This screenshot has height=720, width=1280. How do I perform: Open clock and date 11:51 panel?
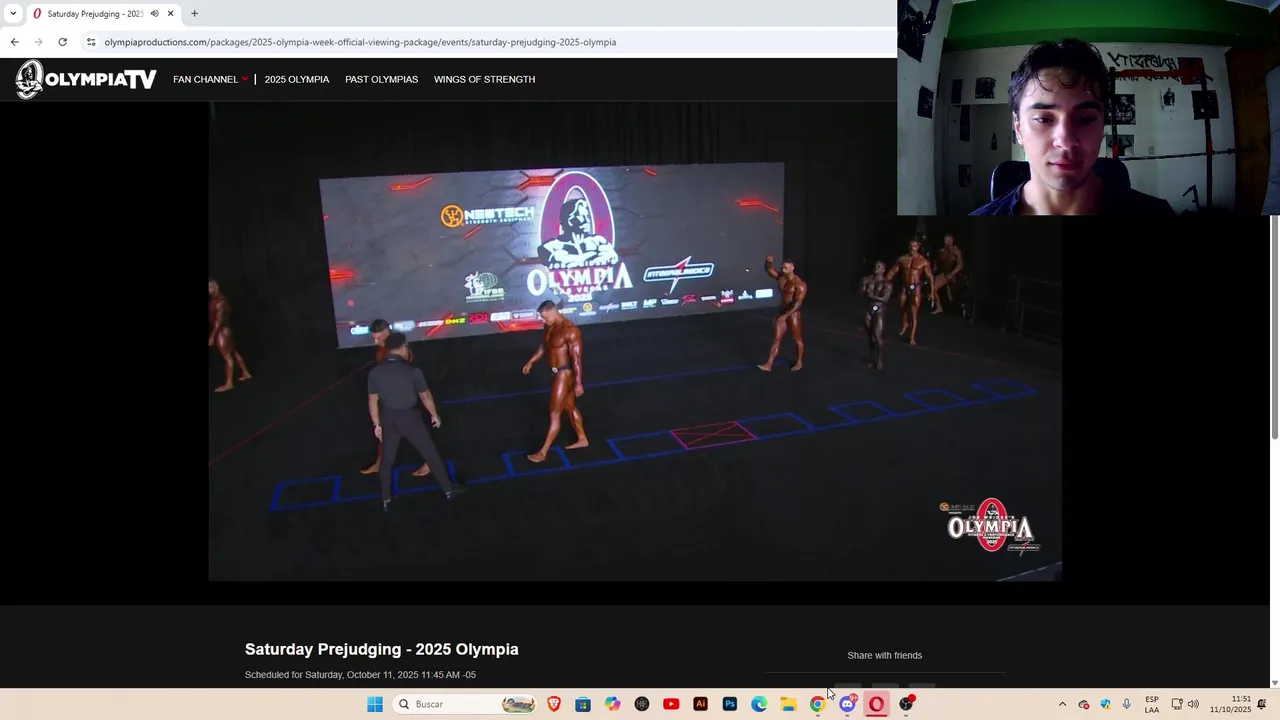click(1230, 704)
